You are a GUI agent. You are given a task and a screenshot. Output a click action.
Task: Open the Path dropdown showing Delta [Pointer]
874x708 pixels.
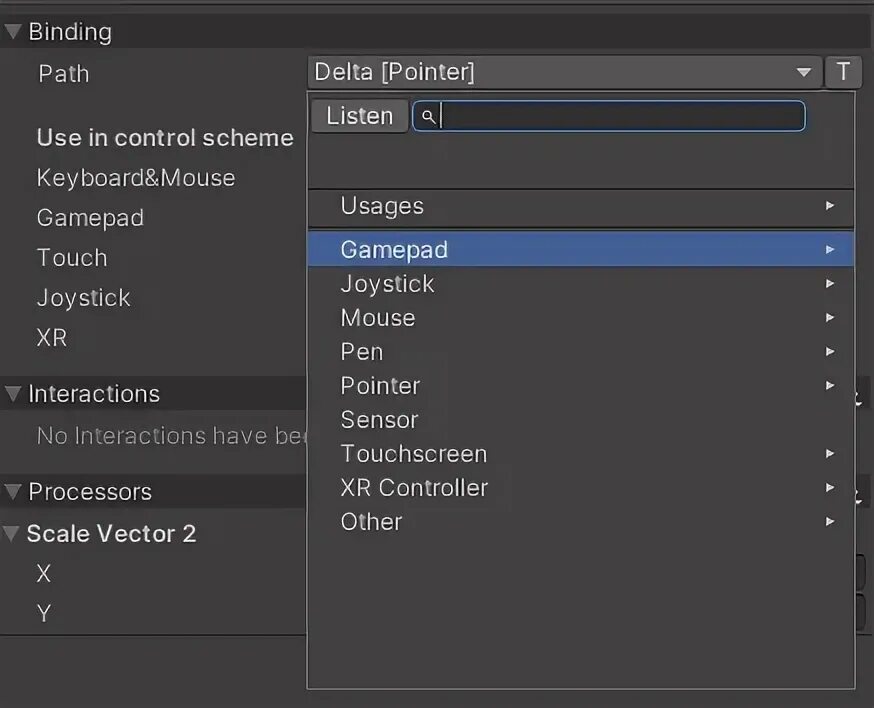tap(563, 72)
